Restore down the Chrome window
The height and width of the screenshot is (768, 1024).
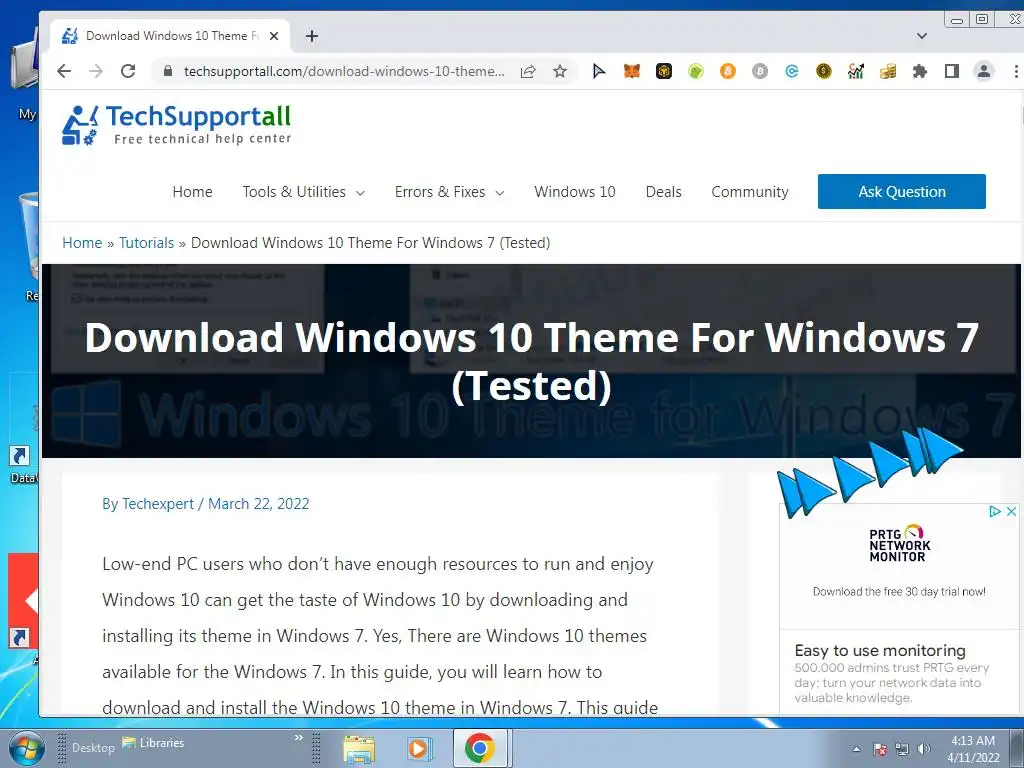982,19
